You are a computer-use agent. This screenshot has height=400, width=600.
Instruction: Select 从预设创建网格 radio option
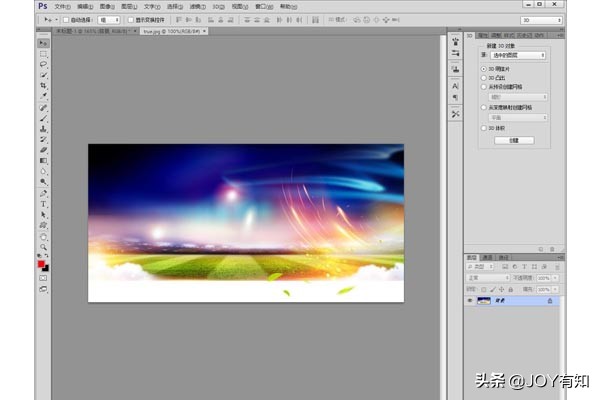[x=484, y=87]
